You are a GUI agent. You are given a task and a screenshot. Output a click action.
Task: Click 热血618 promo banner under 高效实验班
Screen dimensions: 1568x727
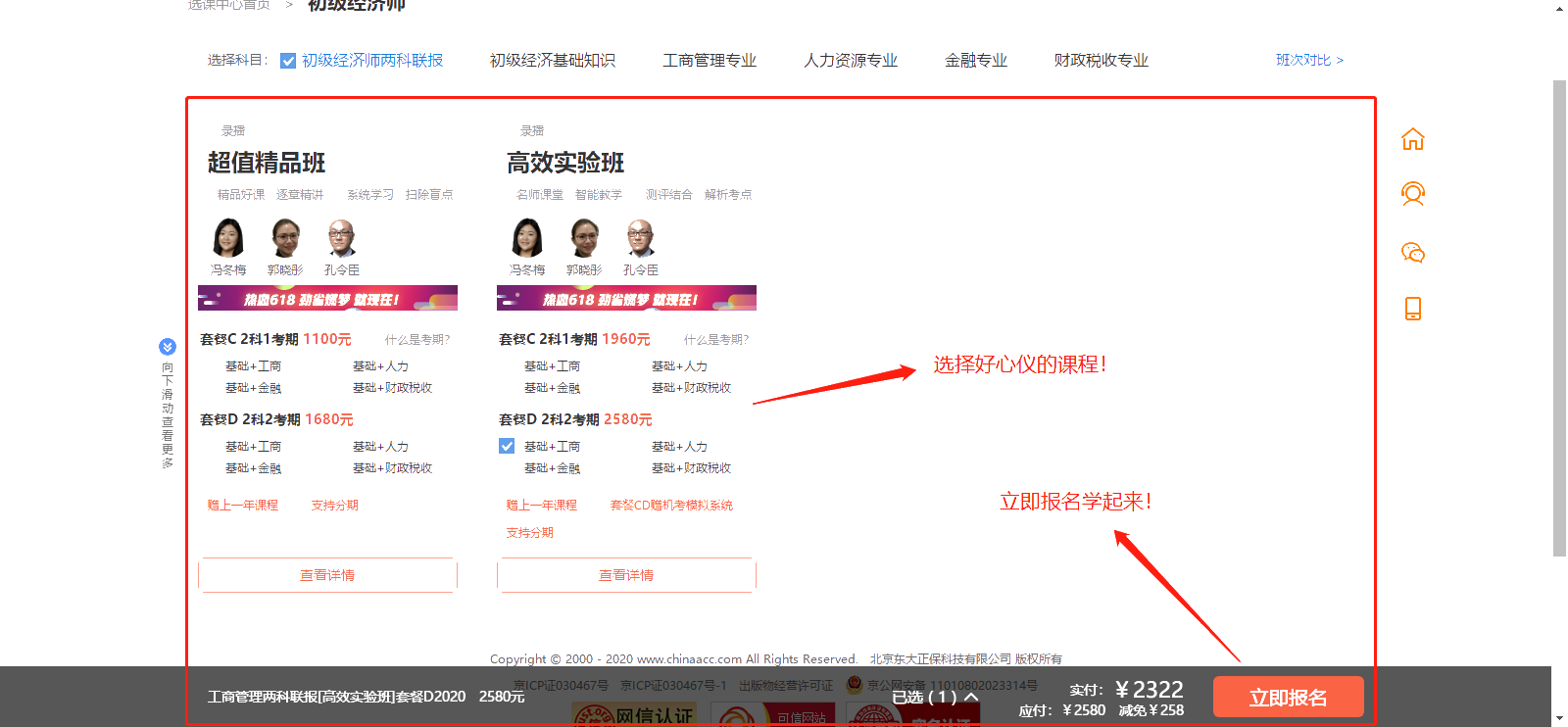(626, 298)
